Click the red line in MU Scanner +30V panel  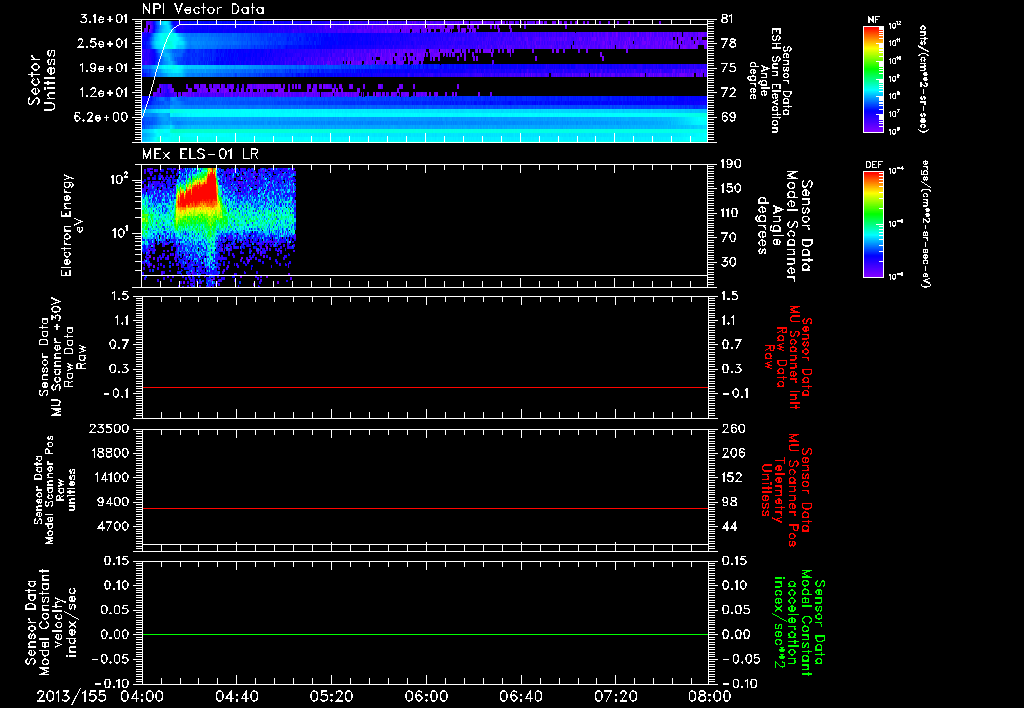[x=425, y=387]
